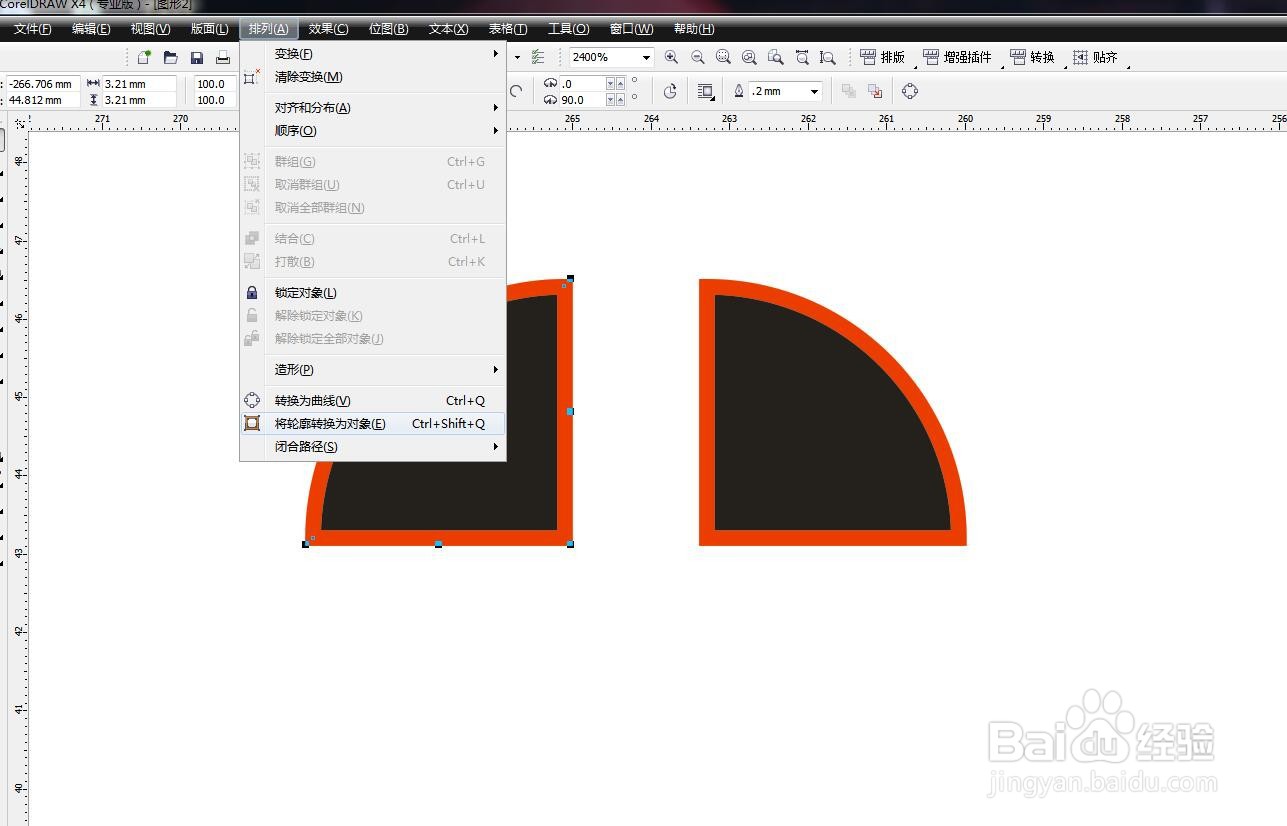Click the Options checklist icon beside zoom
1287x826 pixels.
tap(539, 57)
